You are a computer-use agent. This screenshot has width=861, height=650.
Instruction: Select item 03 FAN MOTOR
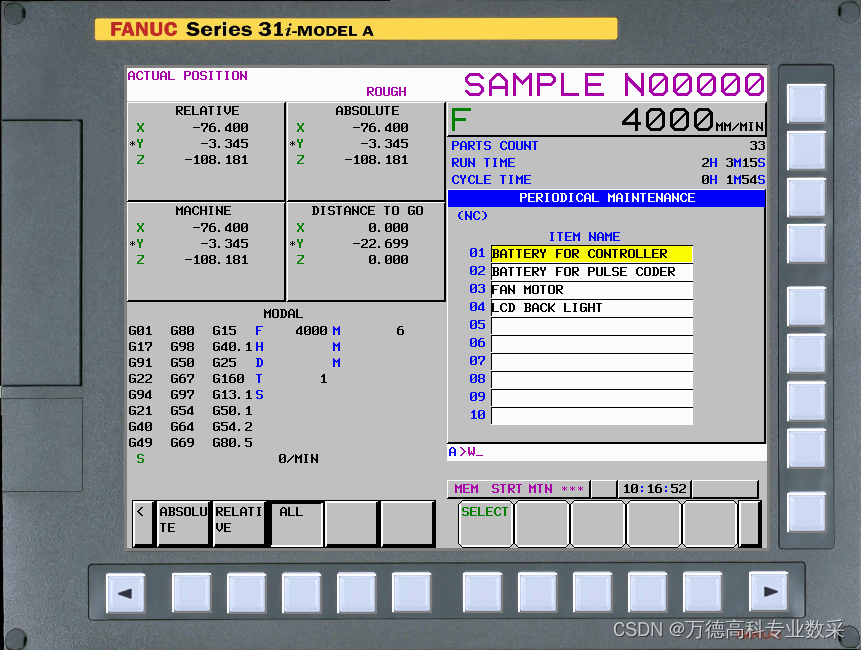(x=592, y=290)
